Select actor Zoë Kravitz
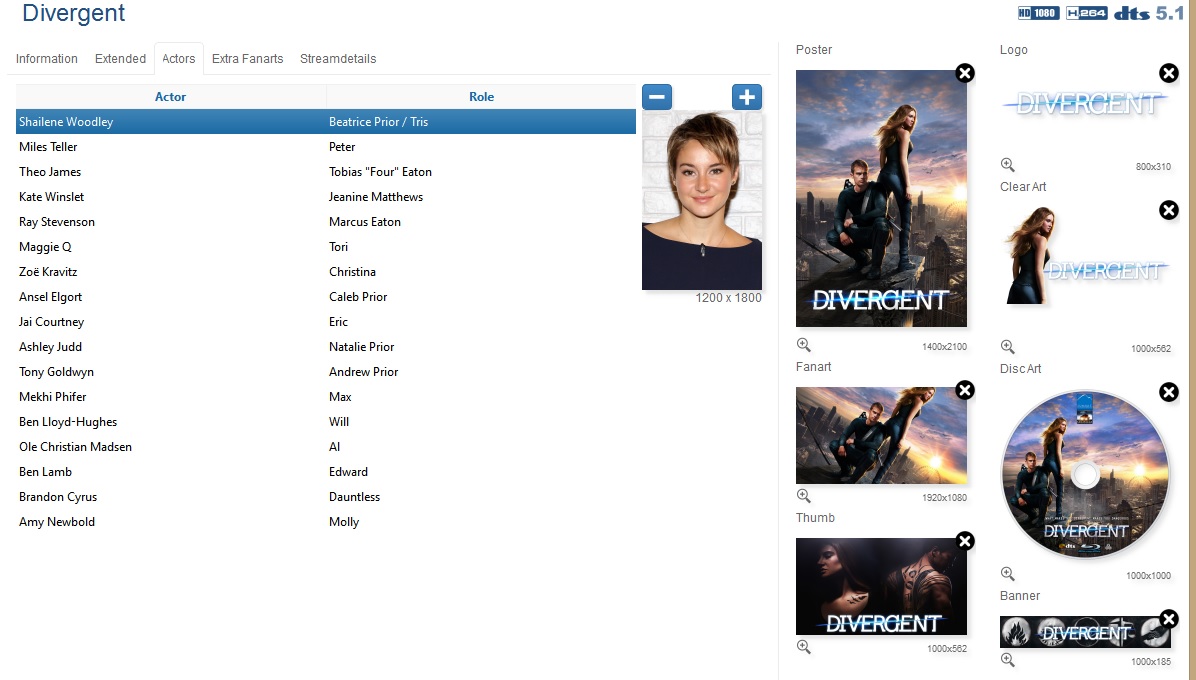This screenshot has height=680, width=1196. (48, 272)
